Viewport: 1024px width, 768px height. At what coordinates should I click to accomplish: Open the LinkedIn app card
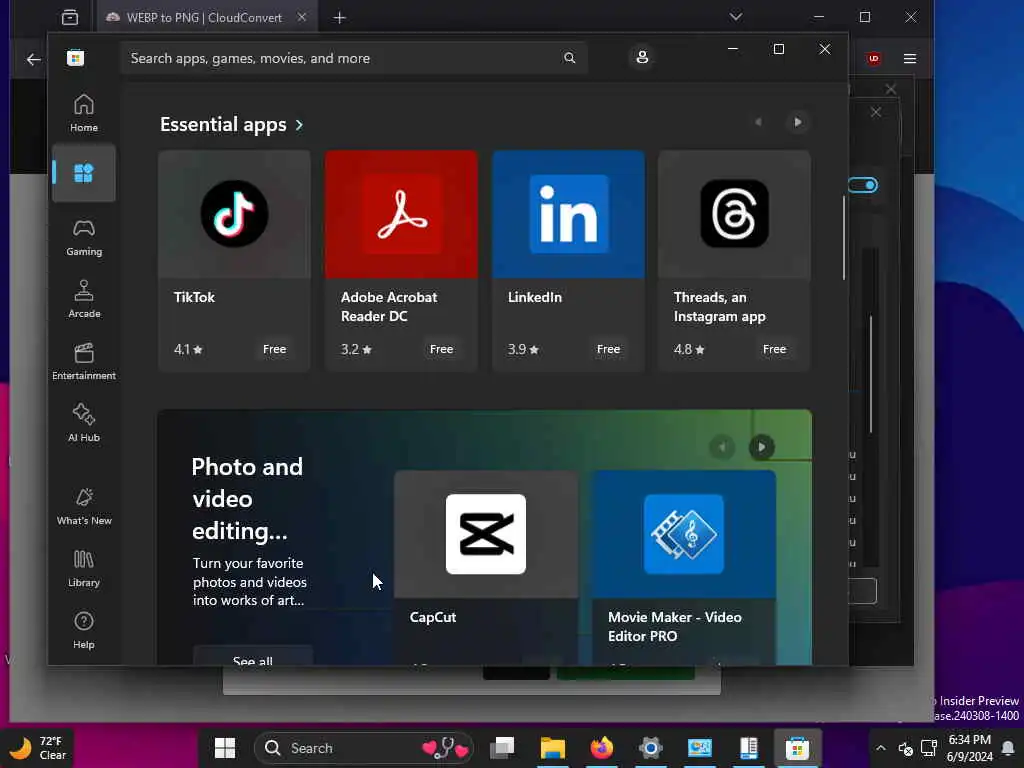568,261
